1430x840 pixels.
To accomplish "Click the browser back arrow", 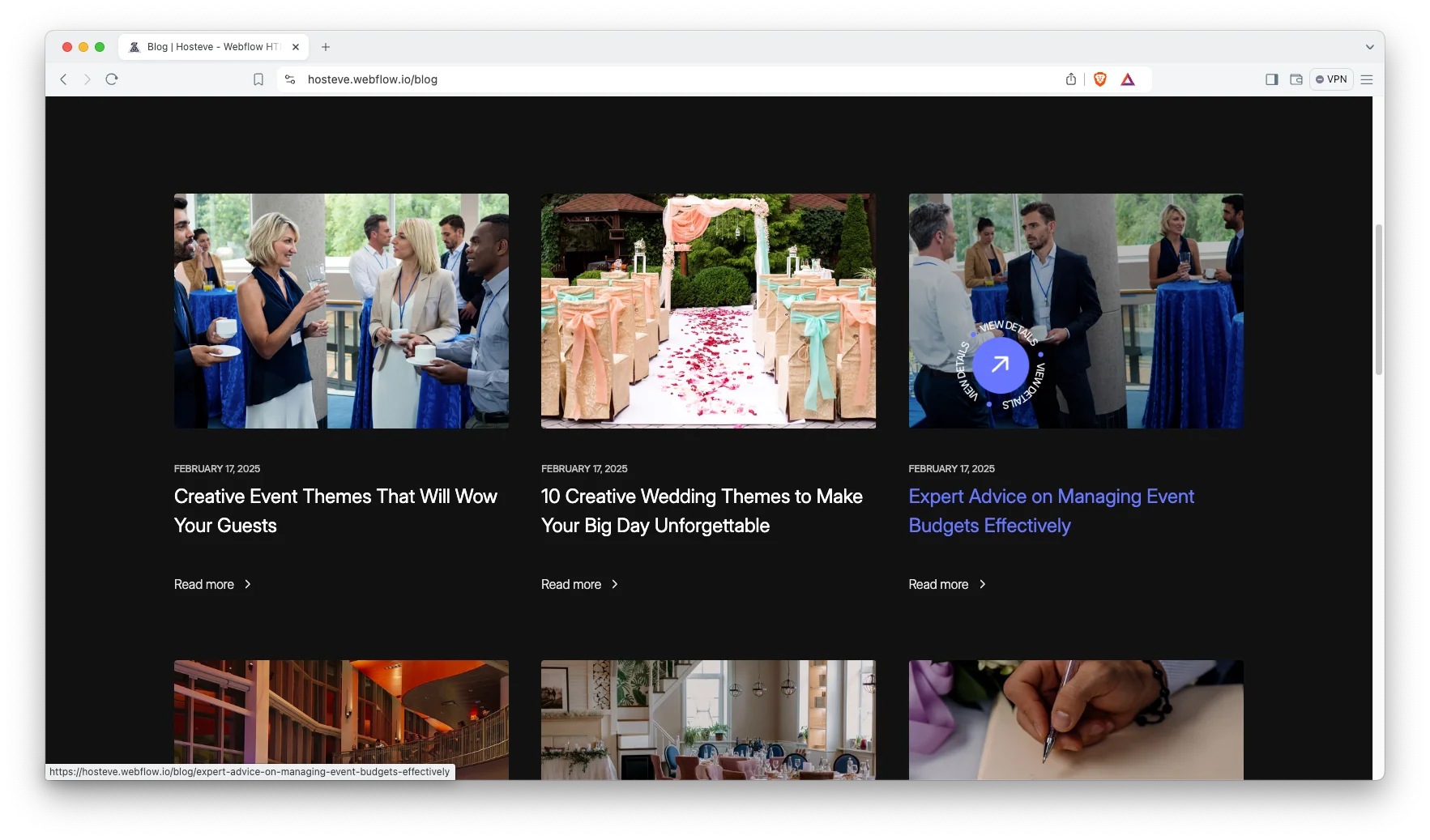I will 63,79.
